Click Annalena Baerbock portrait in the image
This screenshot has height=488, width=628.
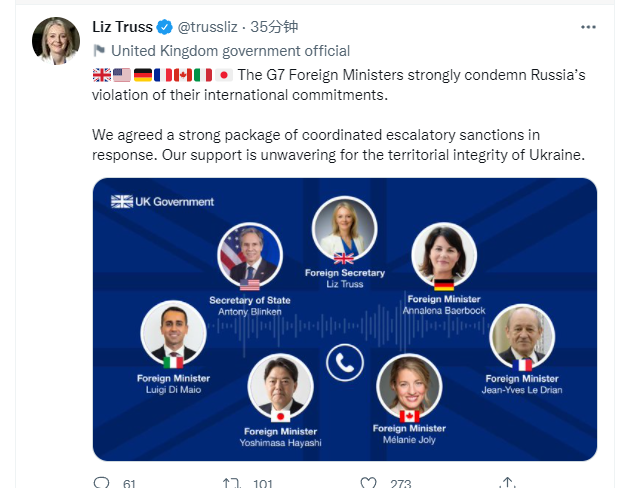pos(444,255)
